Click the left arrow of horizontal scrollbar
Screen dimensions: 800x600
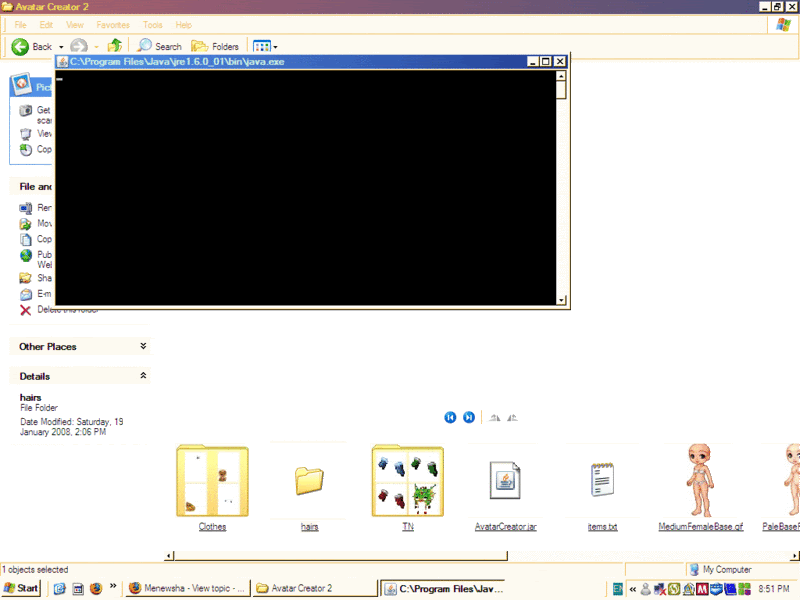coord(169,555)
